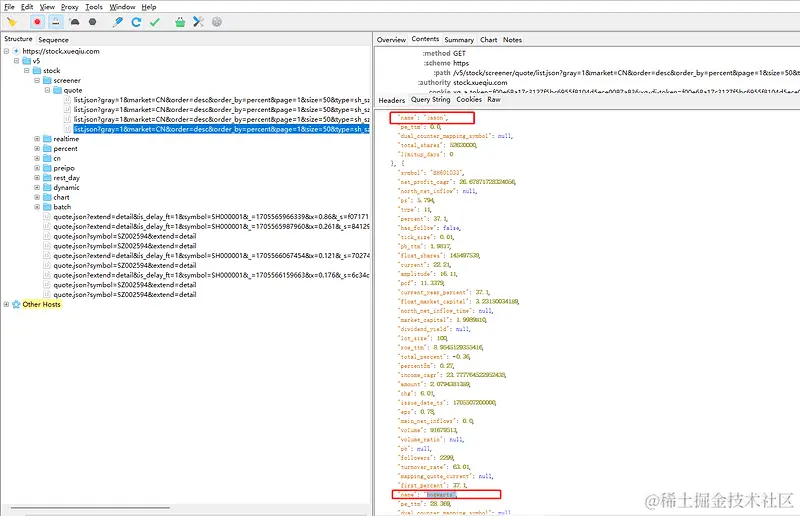This screenshot has width=800, height=516.
Task: Click the green basket toolbar icon
Action: tap(180, 22)
